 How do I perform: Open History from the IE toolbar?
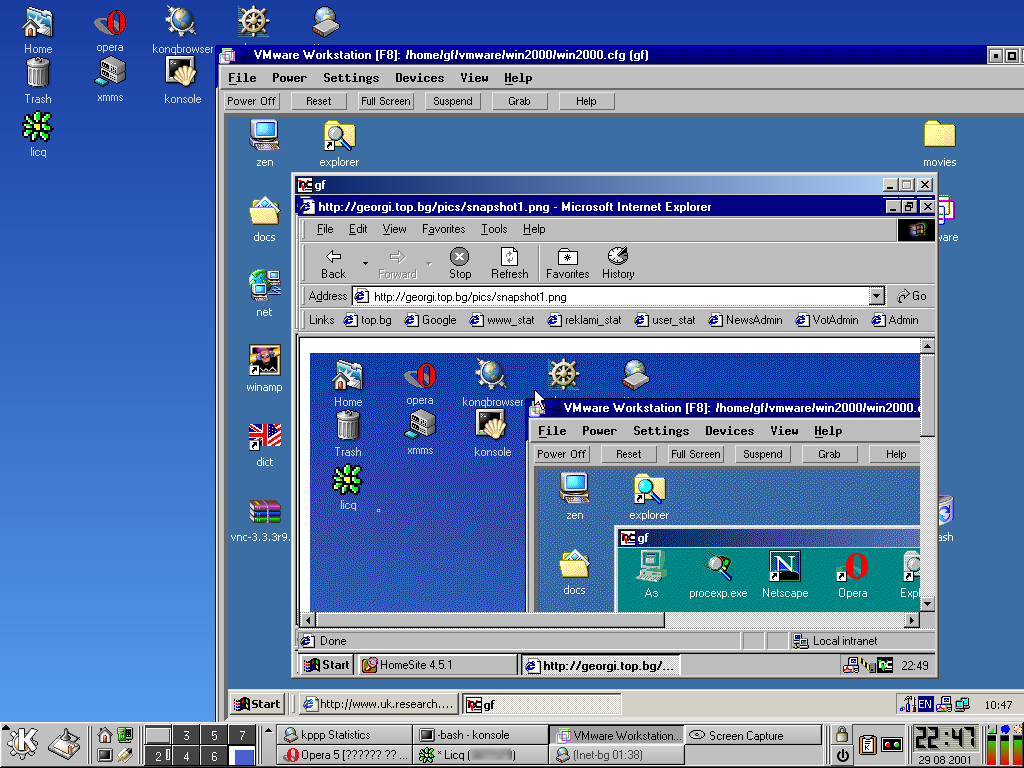tap(618, 264)
